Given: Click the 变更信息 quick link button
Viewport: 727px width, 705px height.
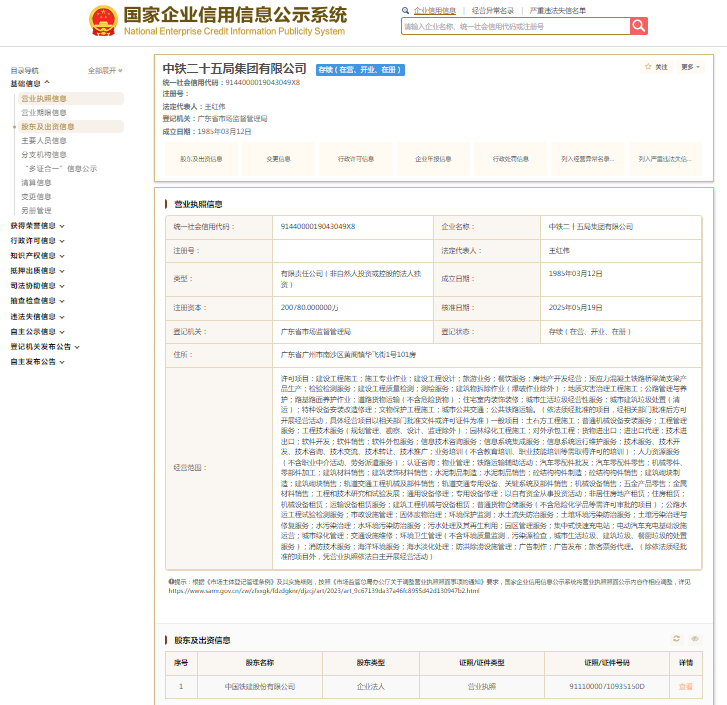Looking at the screenshot, I should pos(278,159).
